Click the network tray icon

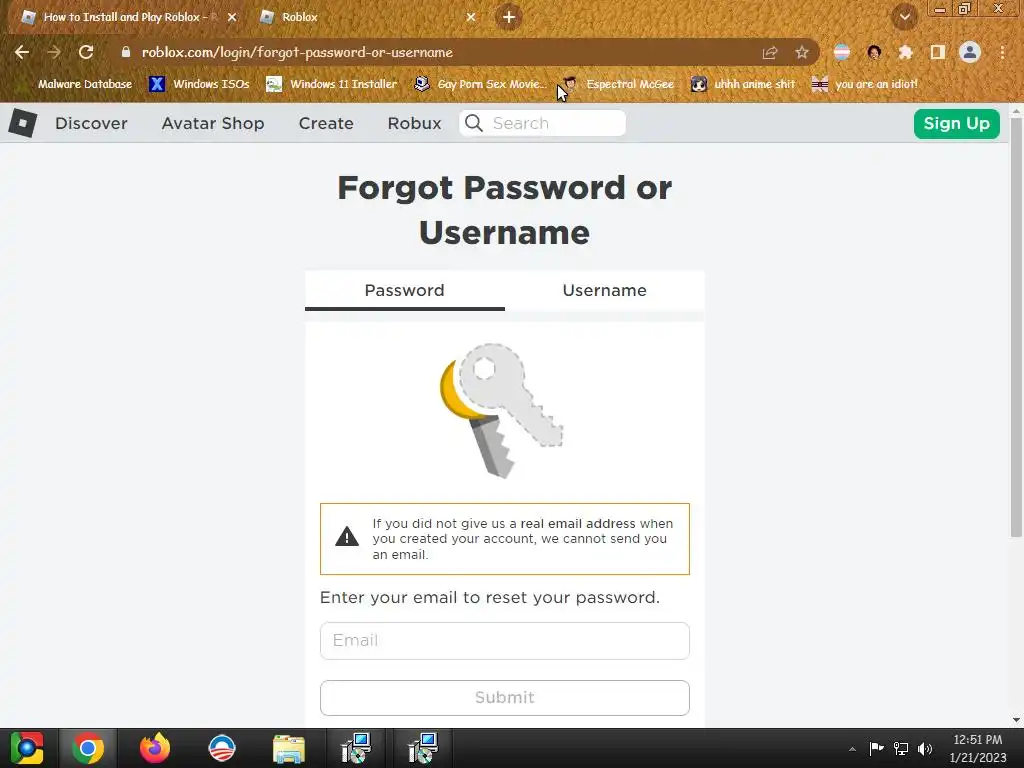click(901, 748)
